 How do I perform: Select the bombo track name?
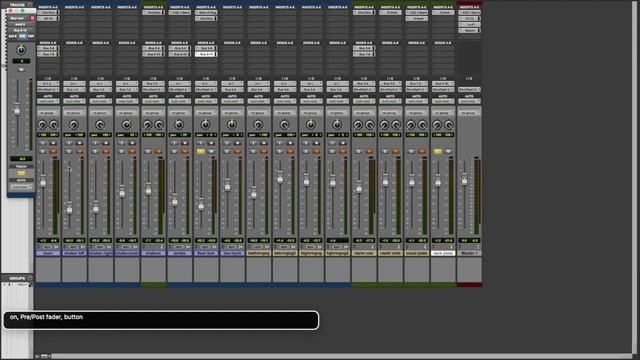pyautogui.click(x=180, y=253)
